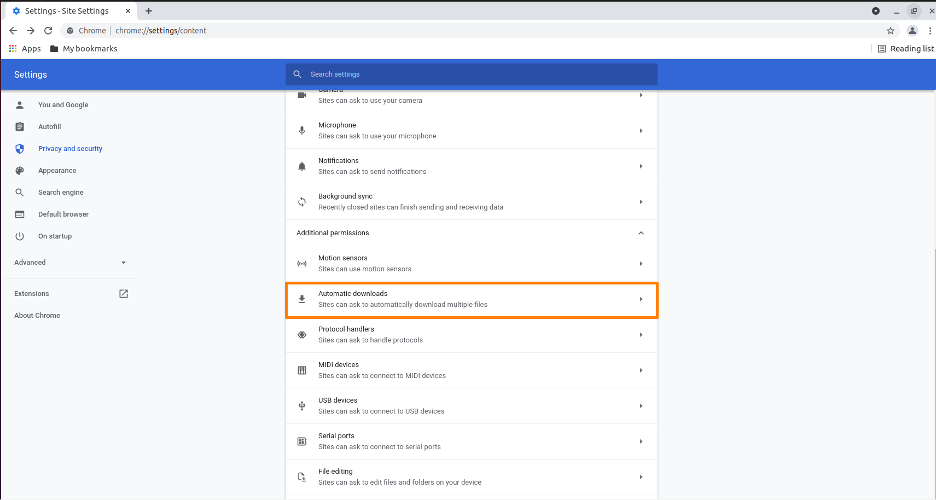Expand the Advanced sidebar section
Viewport: 936px width, 500px height.
[70, 263]
